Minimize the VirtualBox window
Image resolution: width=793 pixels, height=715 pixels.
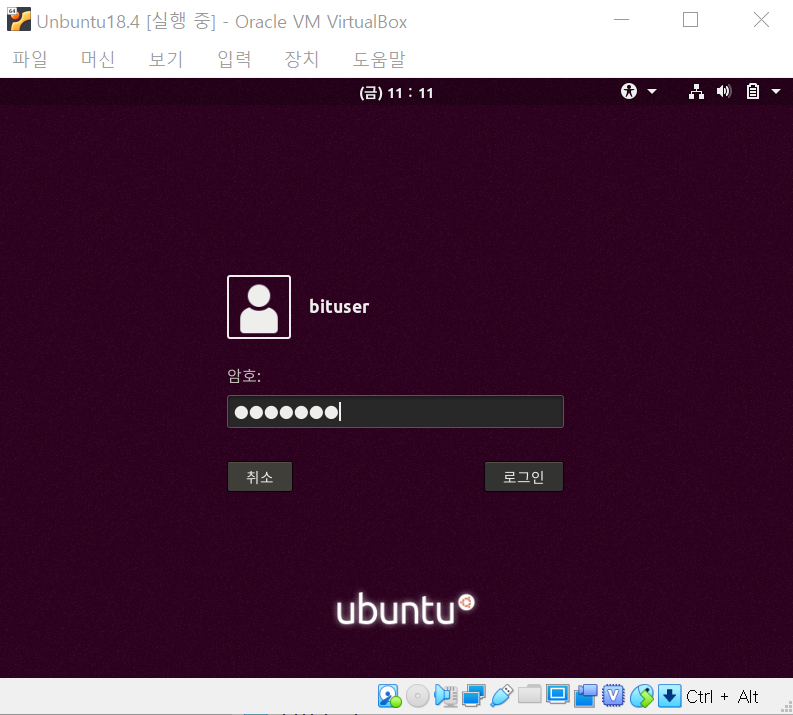point(621,20)
